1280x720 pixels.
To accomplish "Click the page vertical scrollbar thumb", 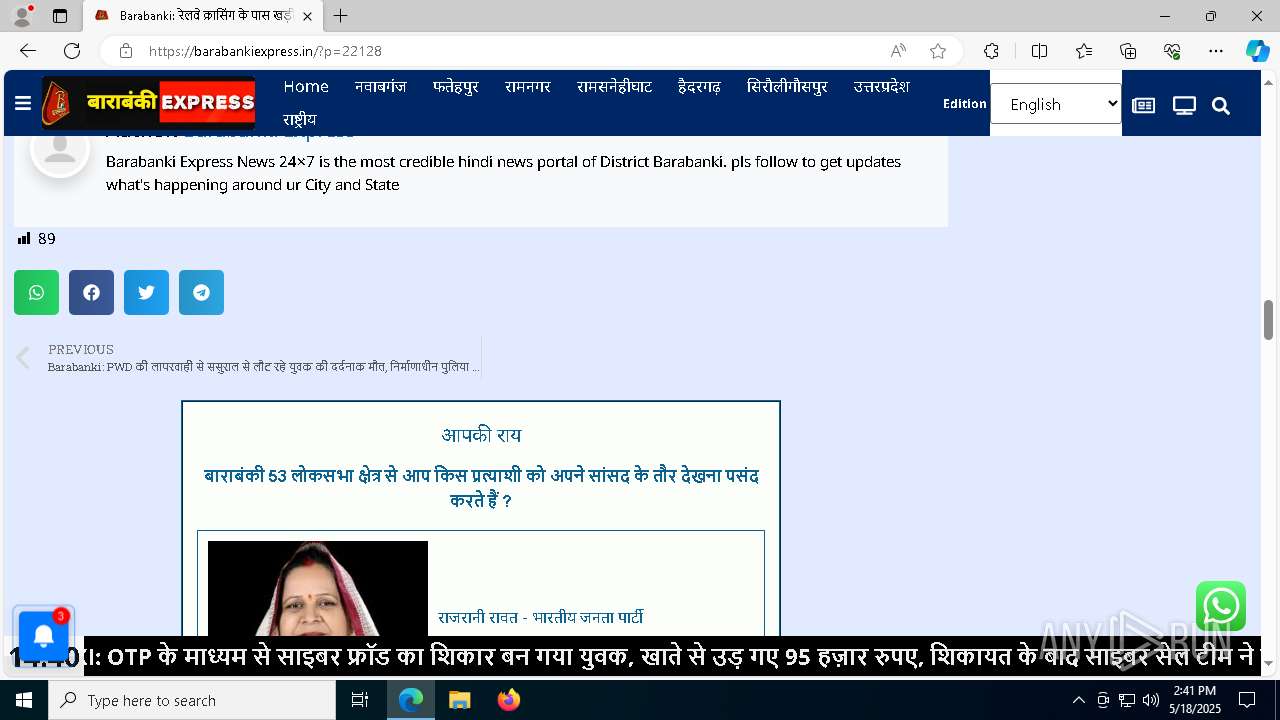I will 1268,319.
